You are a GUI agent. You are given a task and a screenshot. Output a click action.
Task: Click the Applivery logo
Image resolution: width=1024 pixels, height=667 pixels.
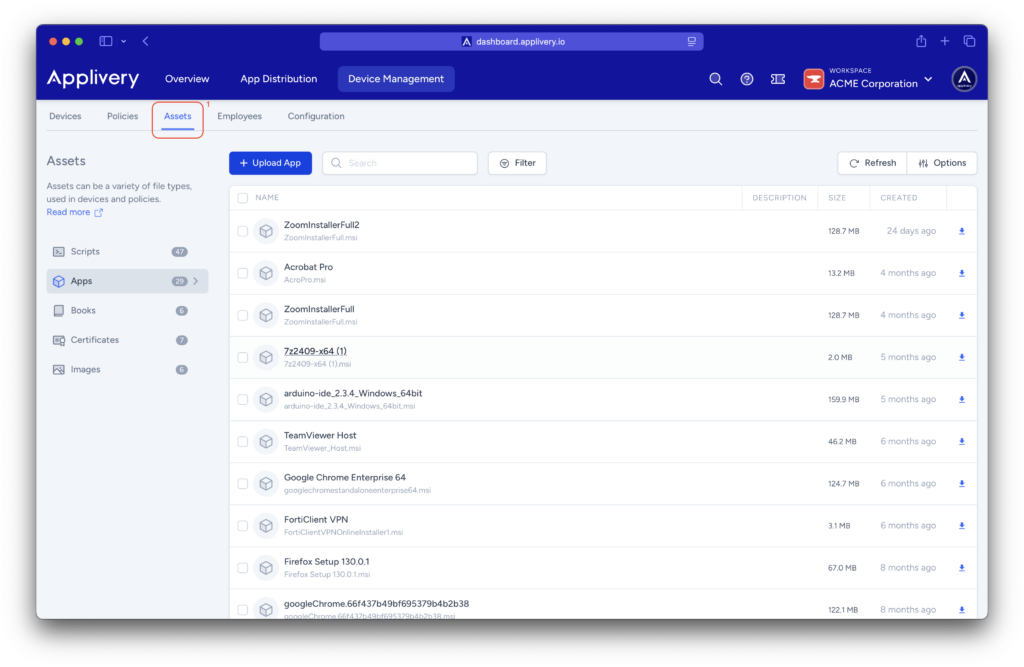tap(93, 78)
